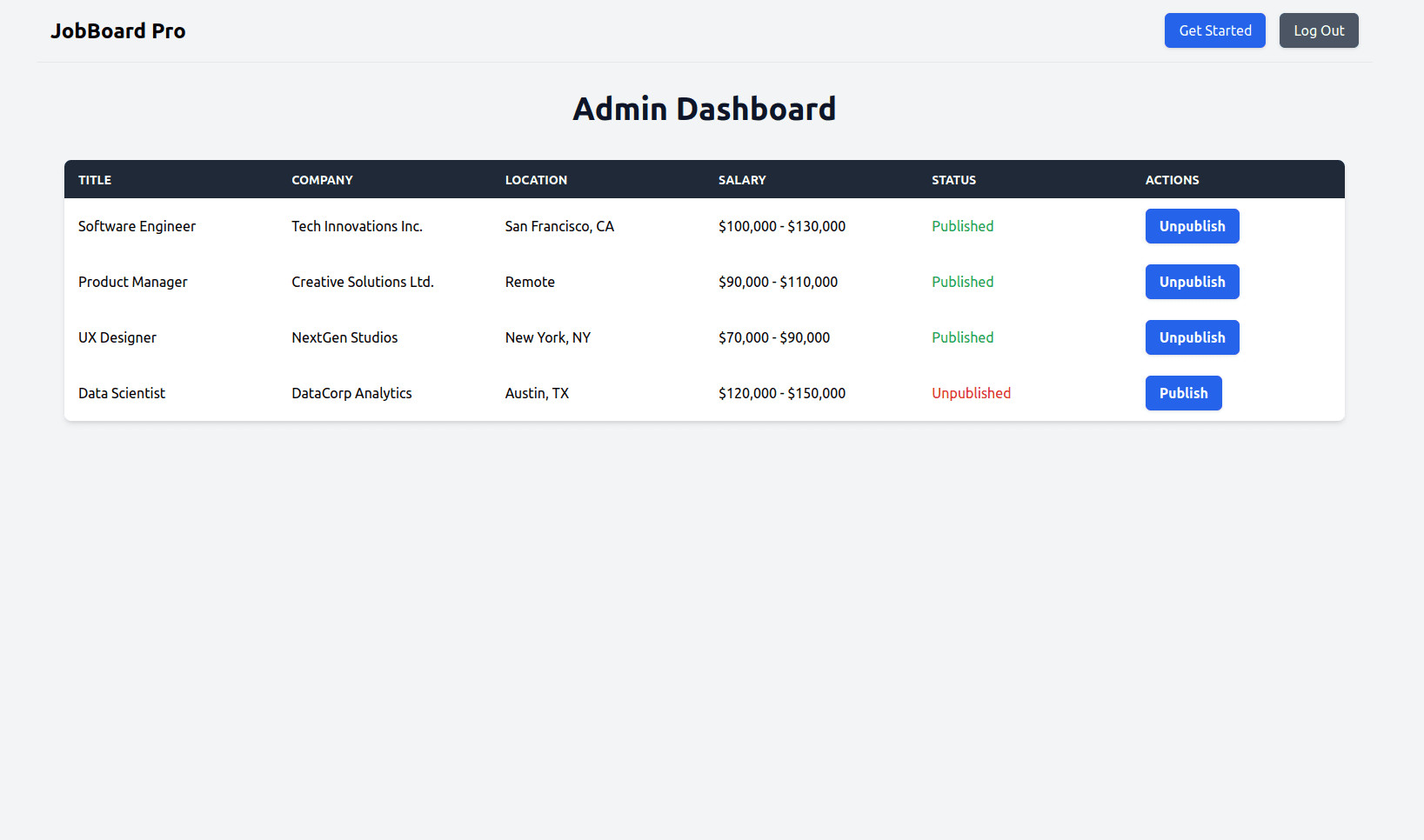Click the LOCATION column header

[x=536, y=180]
